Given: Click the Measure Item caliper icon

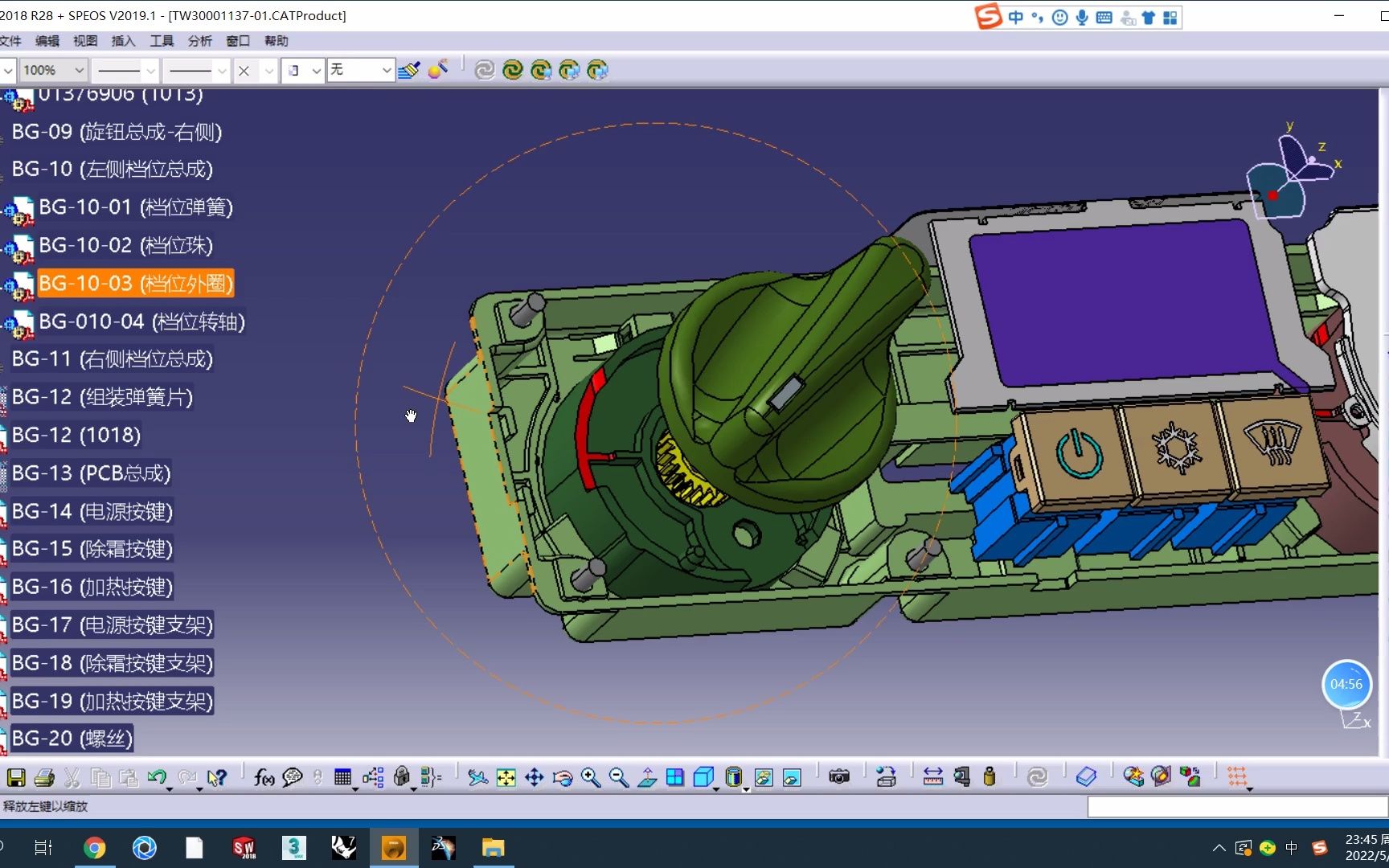Looking at the screenshot, I should (x=961, y=777).
